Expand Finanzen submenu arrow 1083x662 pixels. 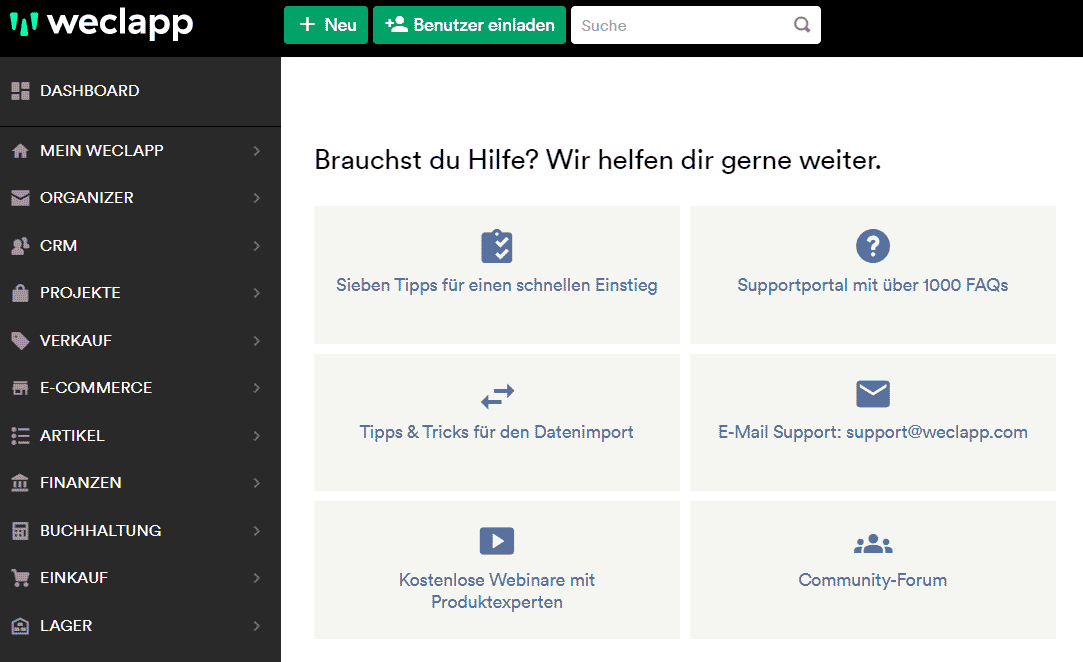pyautogui.click(x=256, y=482)
